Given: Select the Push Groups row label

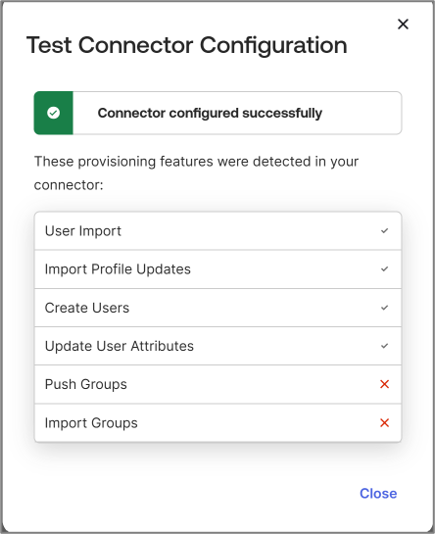Looking at the screenshot, I should (86, 384).
